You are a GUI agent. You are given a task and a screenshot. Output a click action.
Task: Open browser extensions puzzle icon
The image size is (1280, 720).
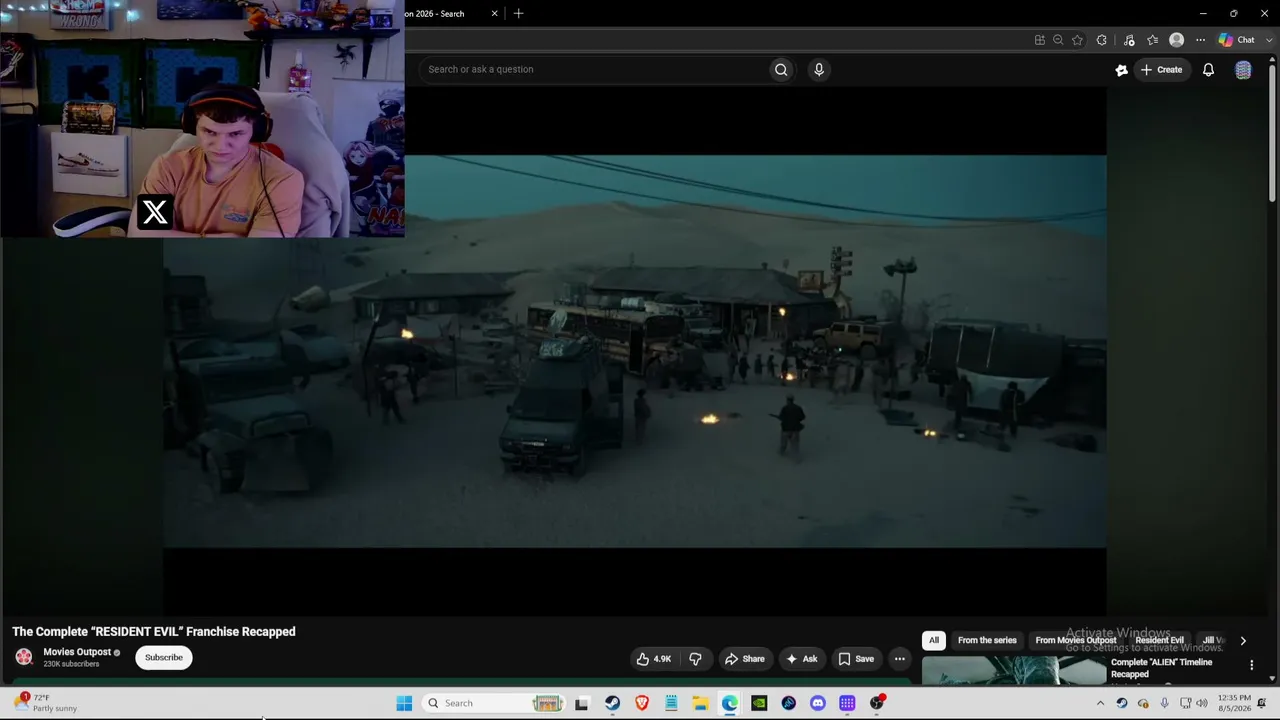(x=1101, y=40)
